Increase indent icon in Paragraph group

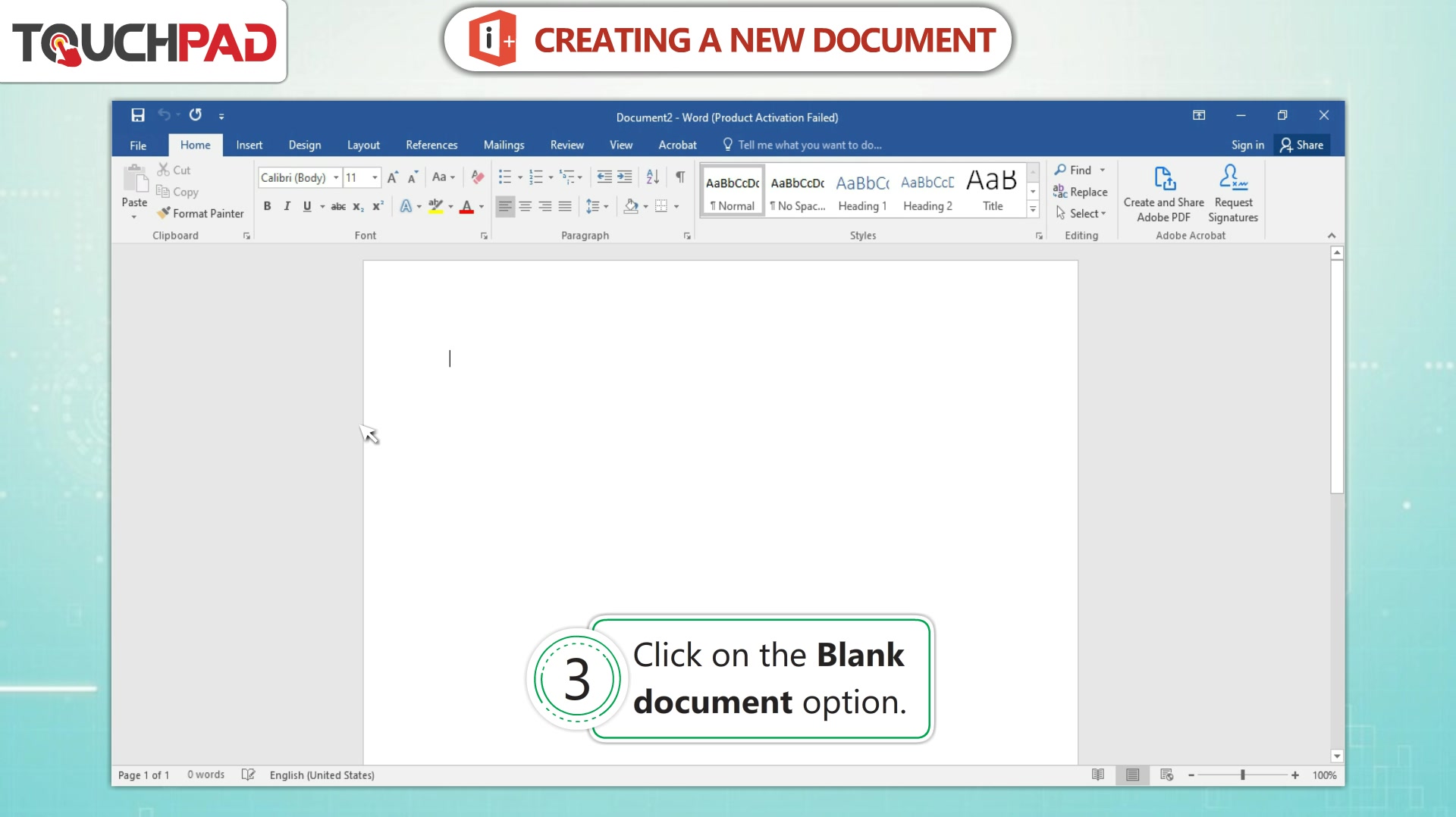[624, 177]
